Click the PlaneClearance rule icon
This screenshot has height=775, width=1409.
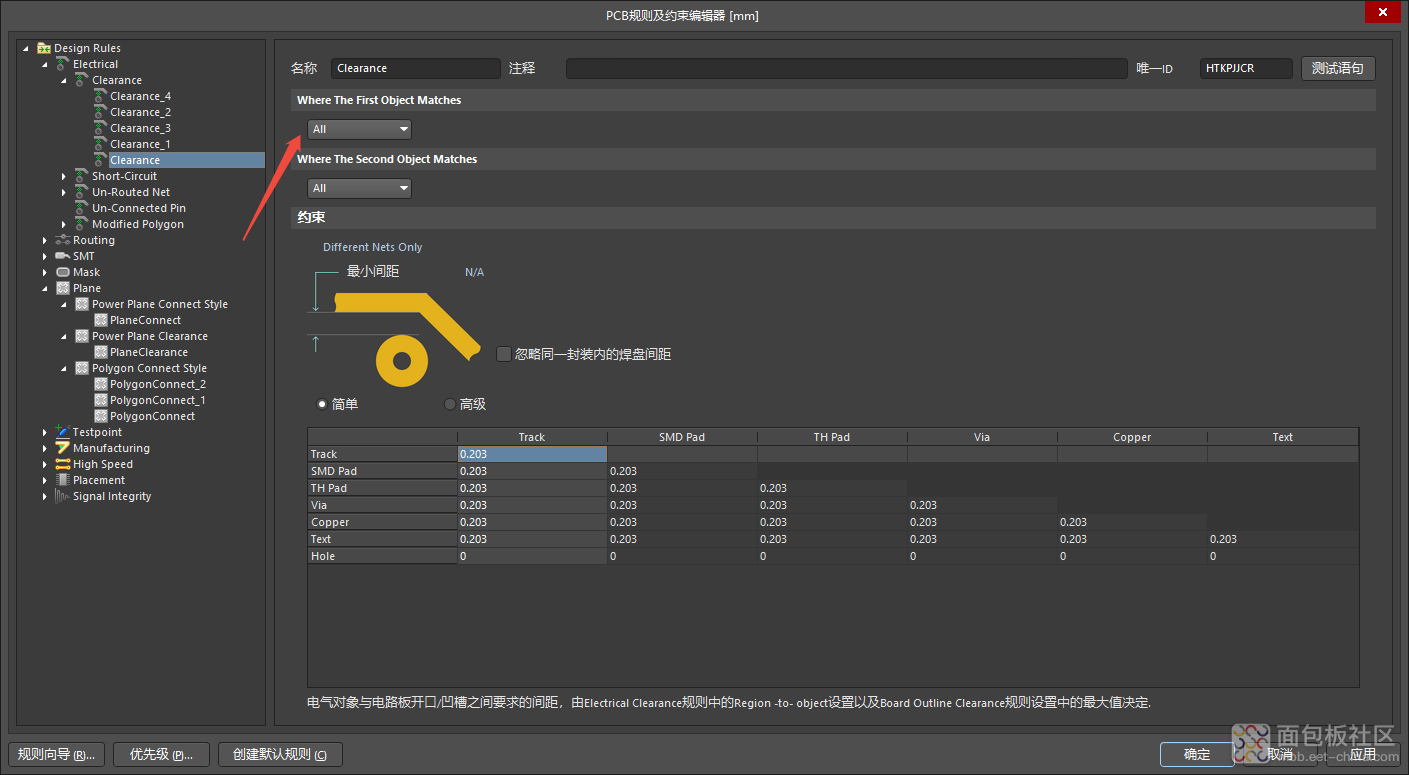point(101,352)
